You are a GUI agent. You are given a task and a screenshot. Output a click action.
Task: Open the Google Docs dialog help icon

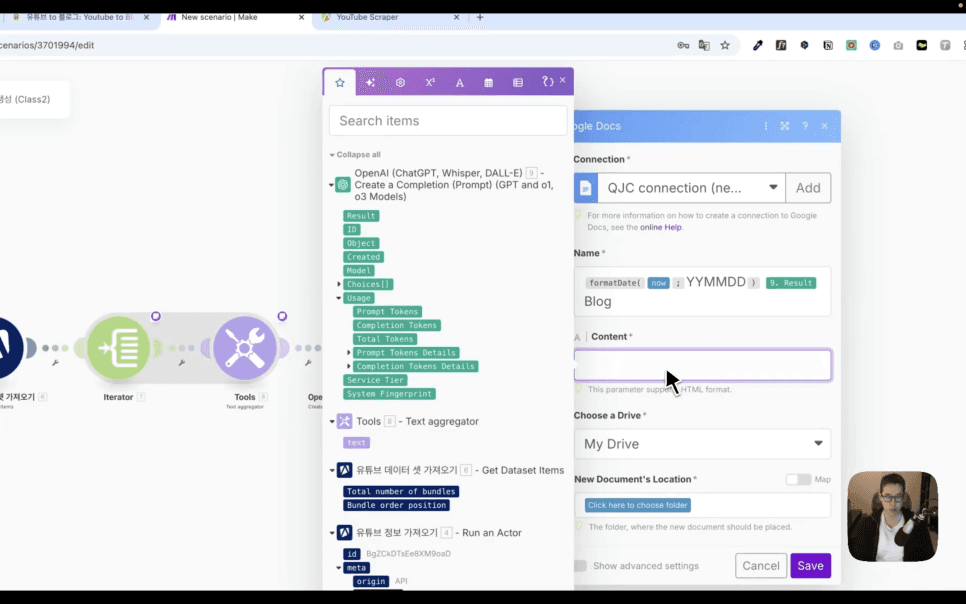tap(805, 126)
